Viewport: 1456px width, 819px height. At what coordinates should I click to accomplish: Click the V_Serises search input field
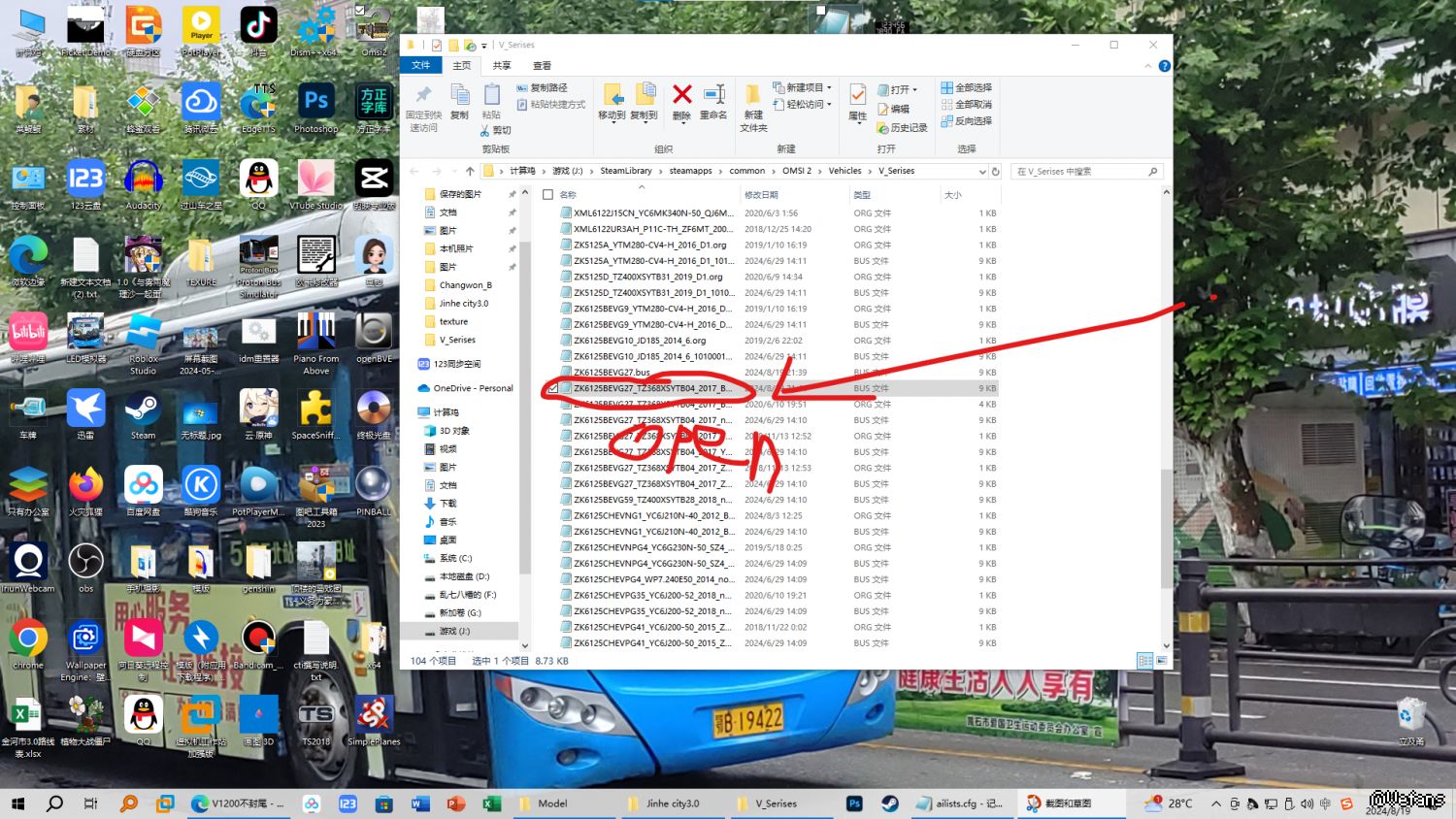1077,172
